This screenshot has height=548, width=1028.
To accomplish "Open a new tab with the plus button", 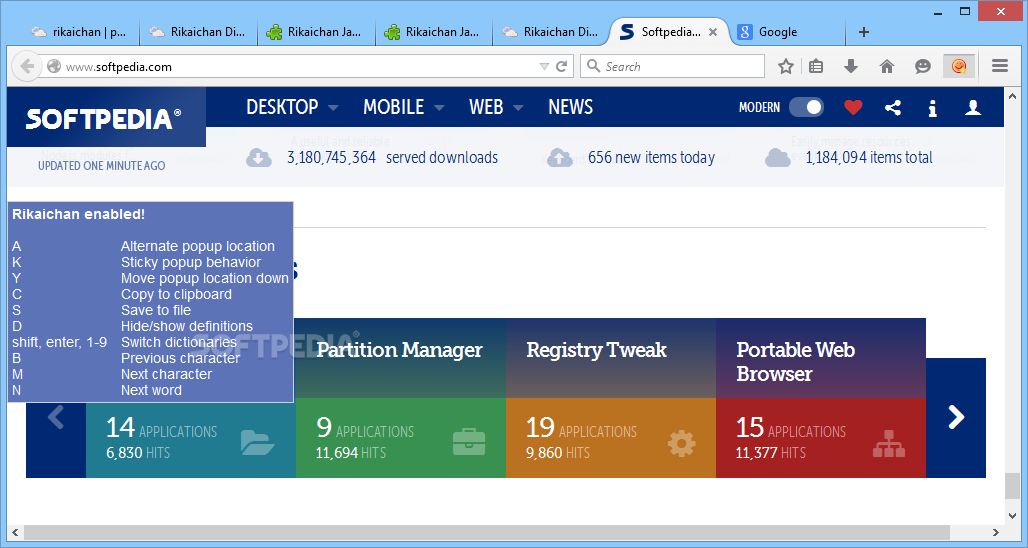I will click(x=864, y=31).
